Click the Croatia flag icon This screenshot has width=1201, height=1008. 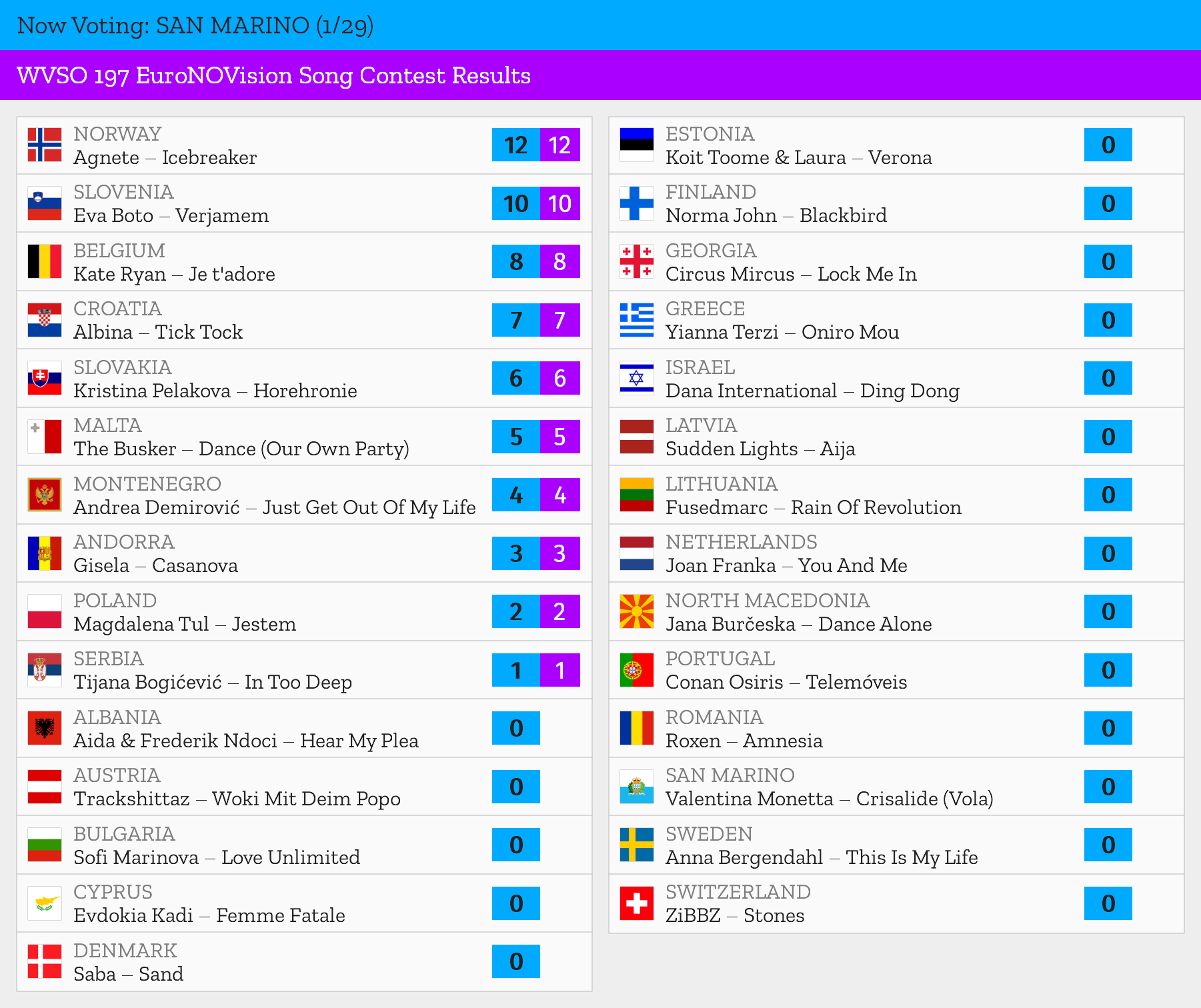(45, 320)
